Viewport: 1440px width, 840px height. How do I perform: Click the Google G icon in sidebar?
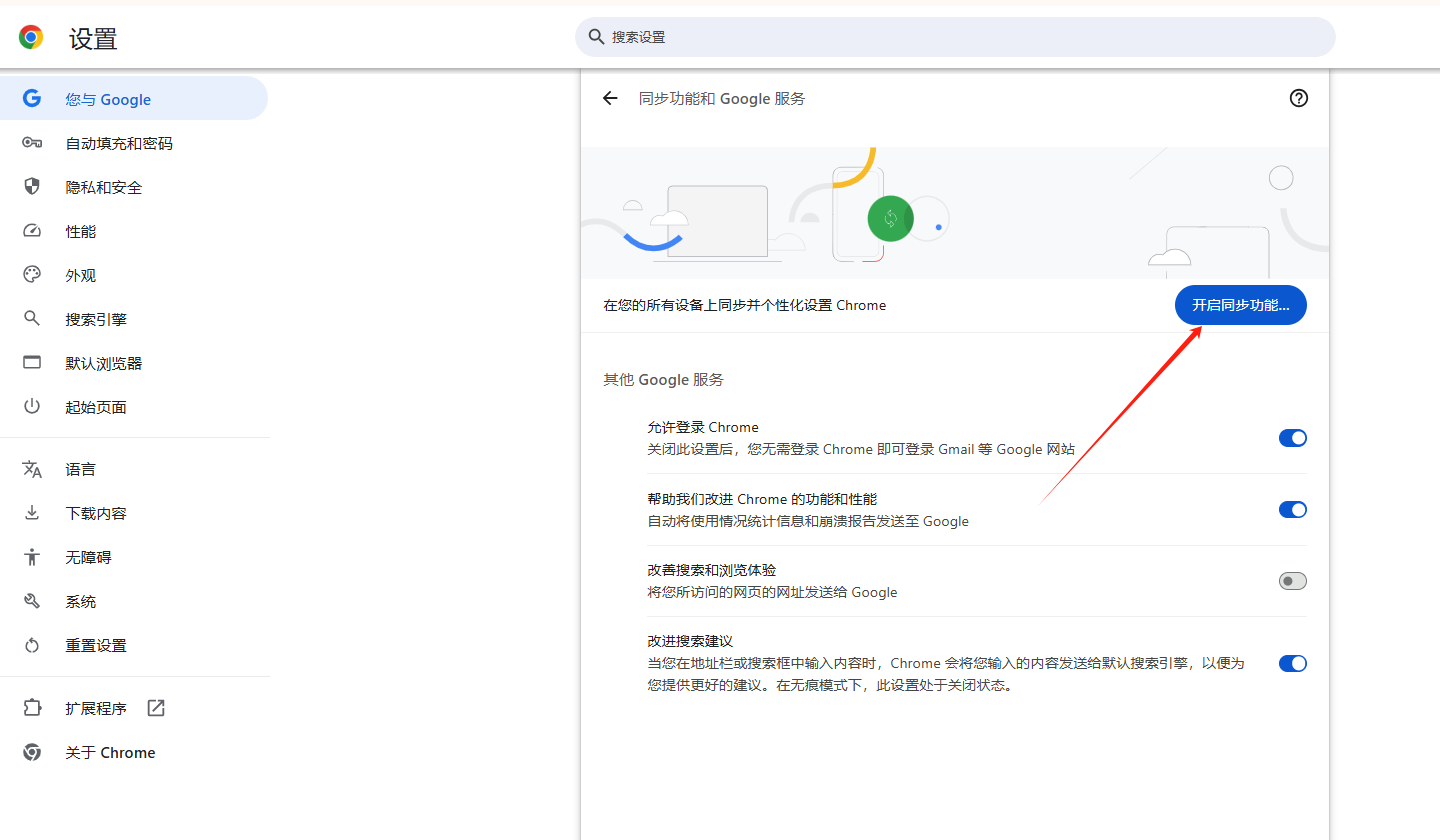click(x=32, y=99)
